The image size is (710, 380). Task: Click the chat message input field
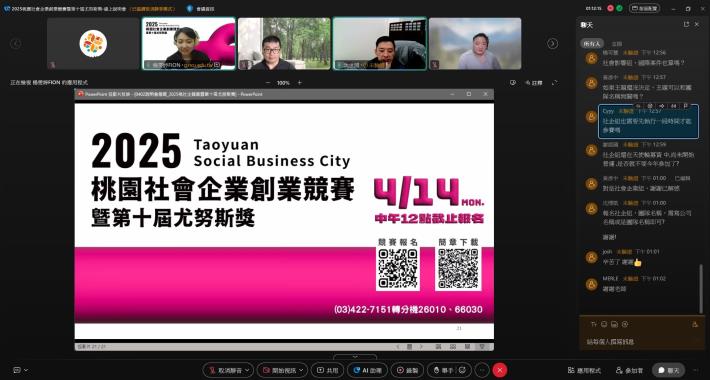(642, 341)
